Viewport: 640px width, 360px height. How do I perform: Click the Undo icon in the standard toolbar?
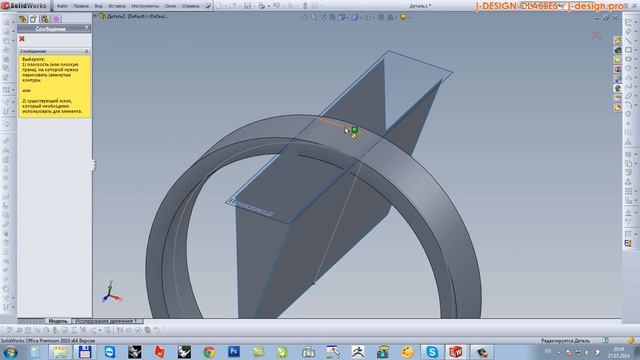[x=276, y=6]
